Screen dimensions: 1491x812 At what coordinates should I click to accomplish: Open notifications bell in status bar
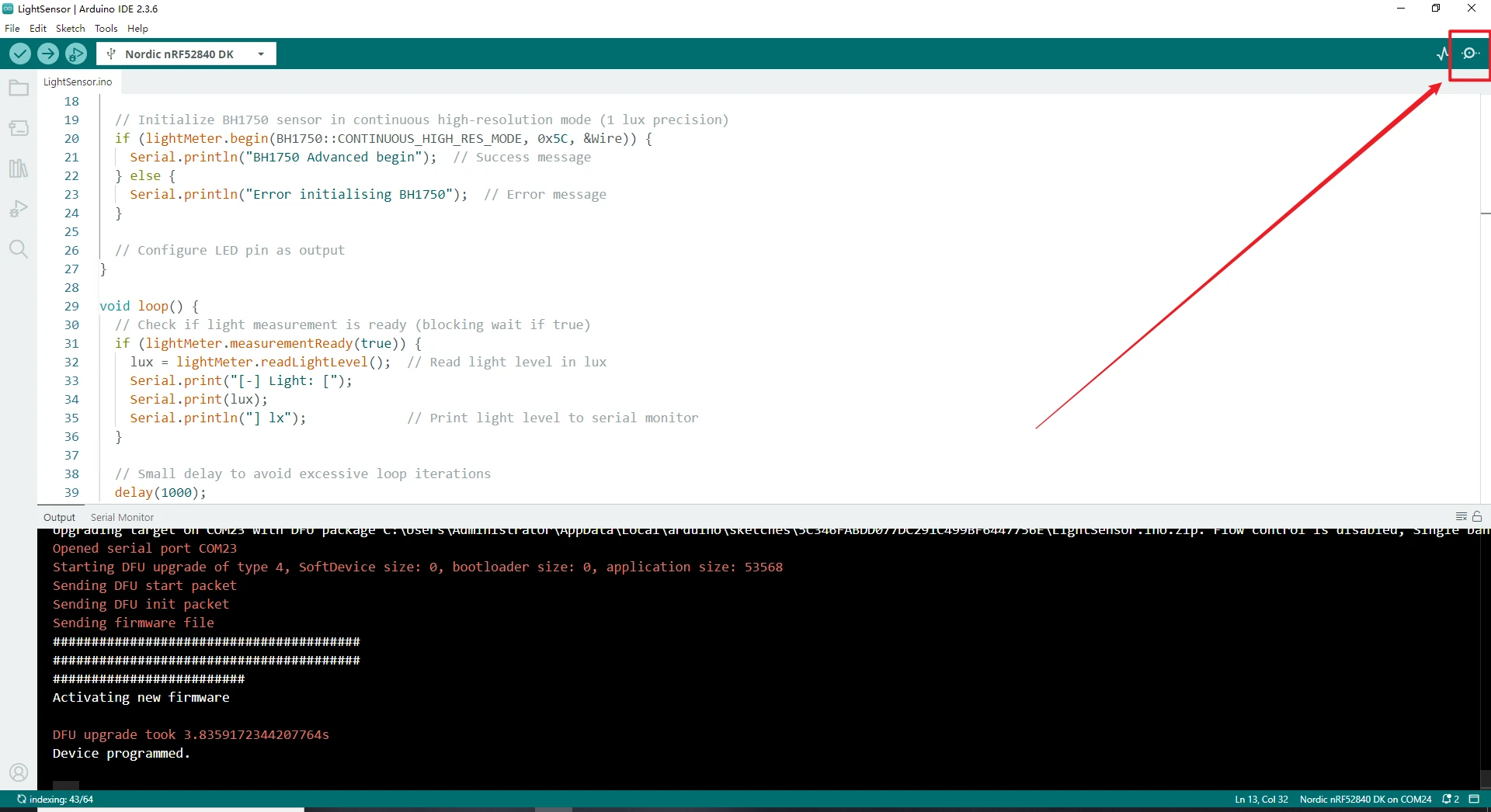pyautogui.click(x=1451, y=799)
